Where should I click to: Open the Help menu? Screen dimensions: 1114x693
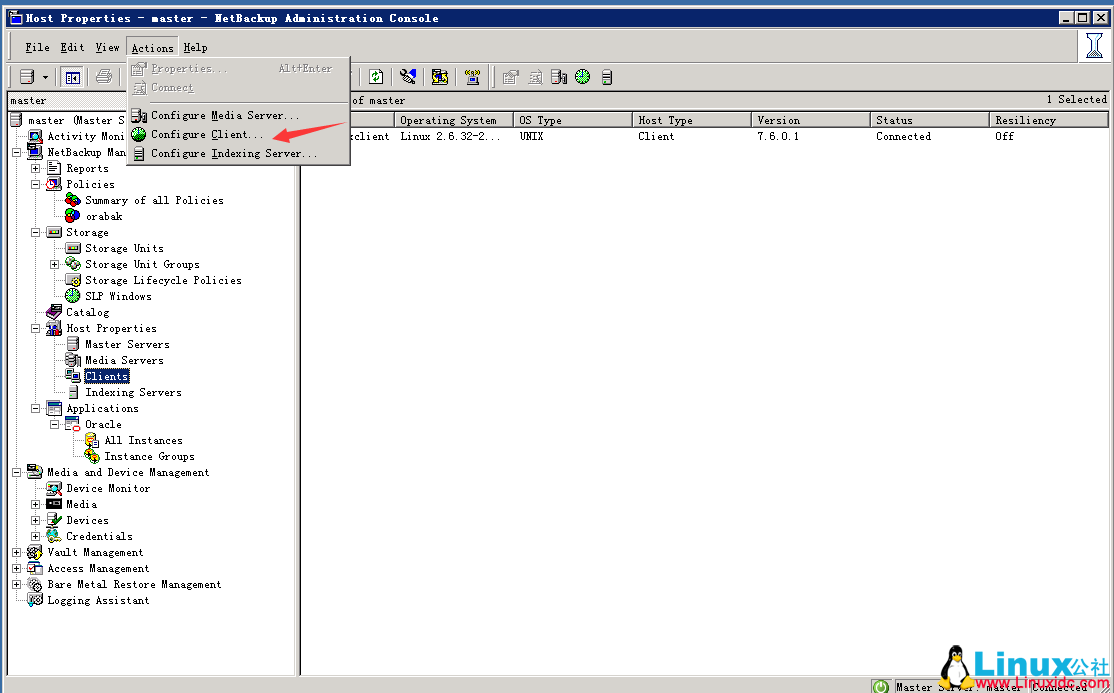195,47
